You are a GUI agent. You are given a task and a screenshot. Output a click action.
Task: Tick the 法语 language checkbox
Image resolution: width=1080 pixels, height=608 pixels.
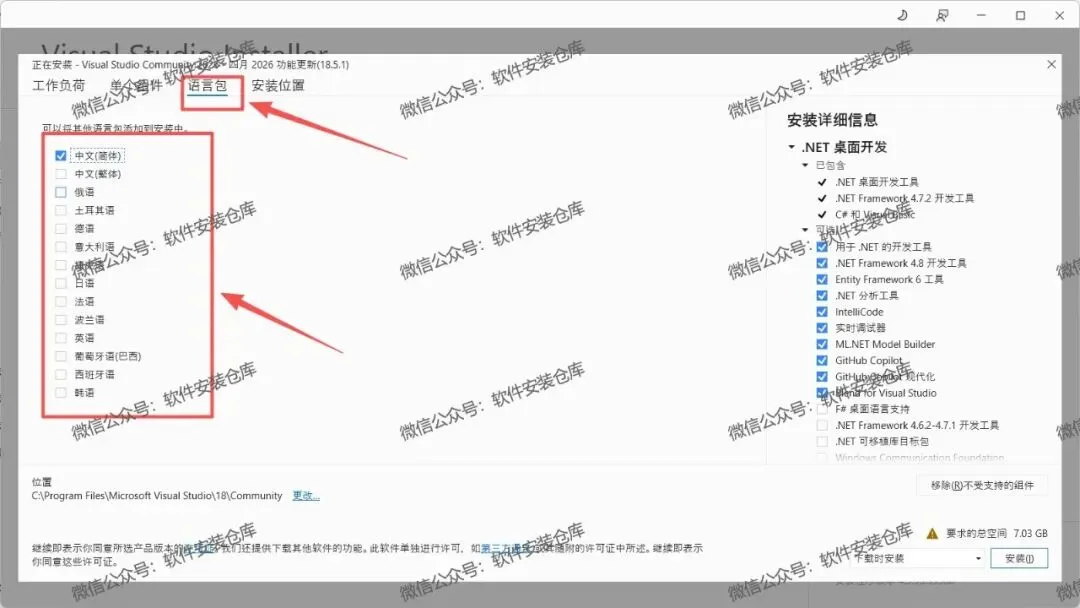tap(61, 302)
